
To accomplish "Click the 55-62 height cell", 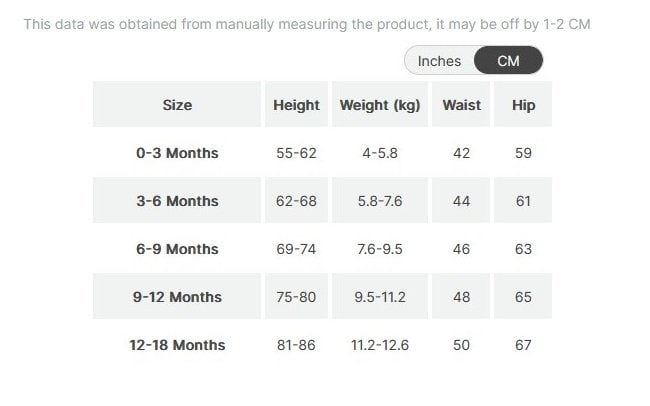I will [296, 153].
